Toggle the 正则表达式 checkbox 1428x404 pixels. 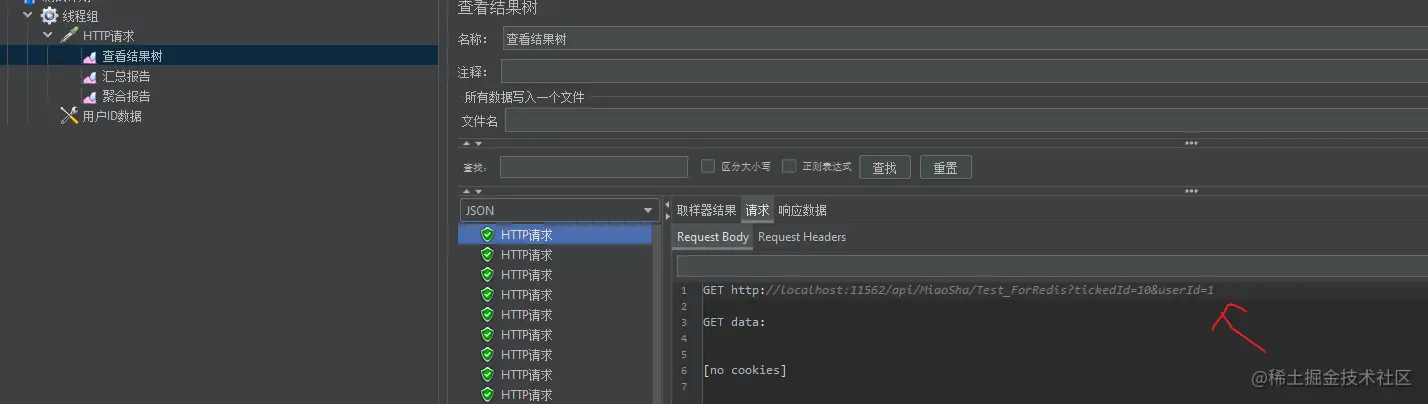click(x=789, y=166)
